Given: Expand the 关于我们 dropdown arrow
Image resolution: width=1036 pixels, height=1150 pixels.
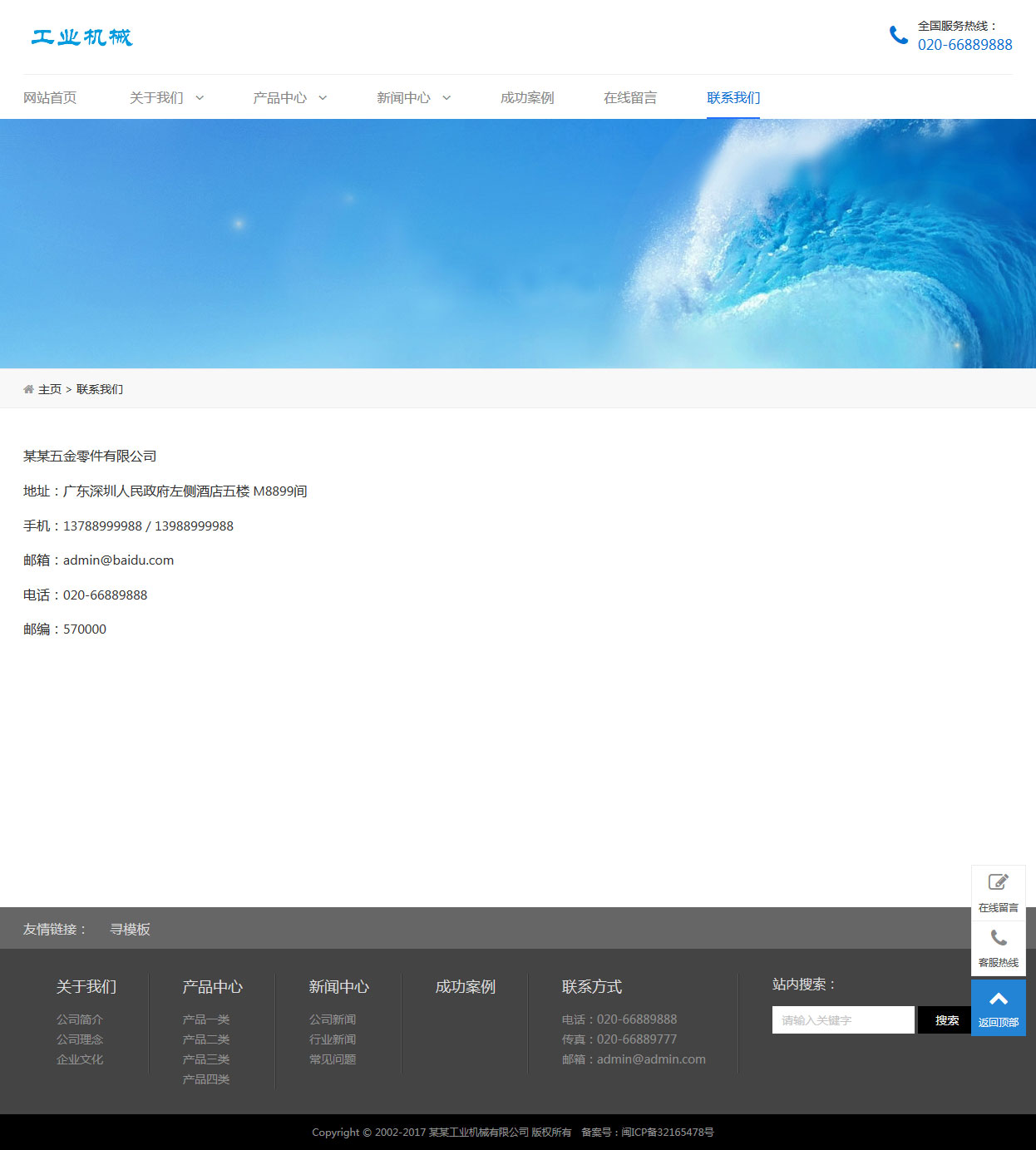Looking at the screenshot, I should click(x=200, y=98).
